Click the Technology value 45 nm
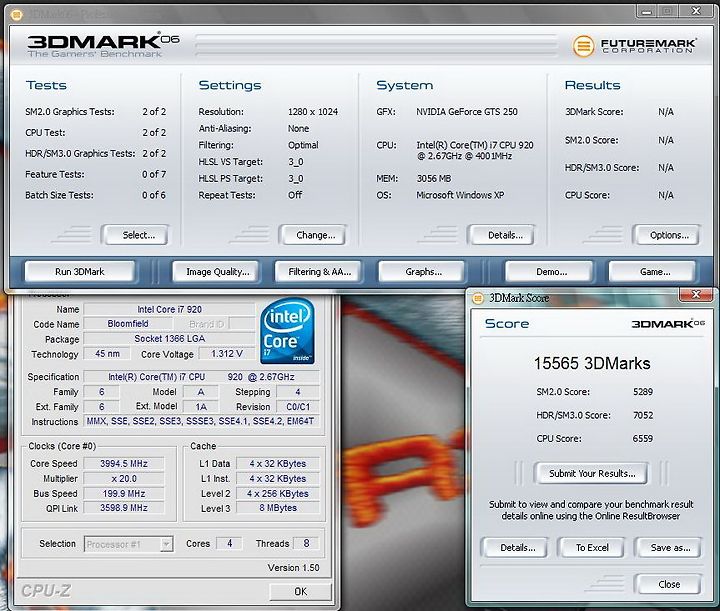Screen dimensions: 720x611 coord(107,353)
